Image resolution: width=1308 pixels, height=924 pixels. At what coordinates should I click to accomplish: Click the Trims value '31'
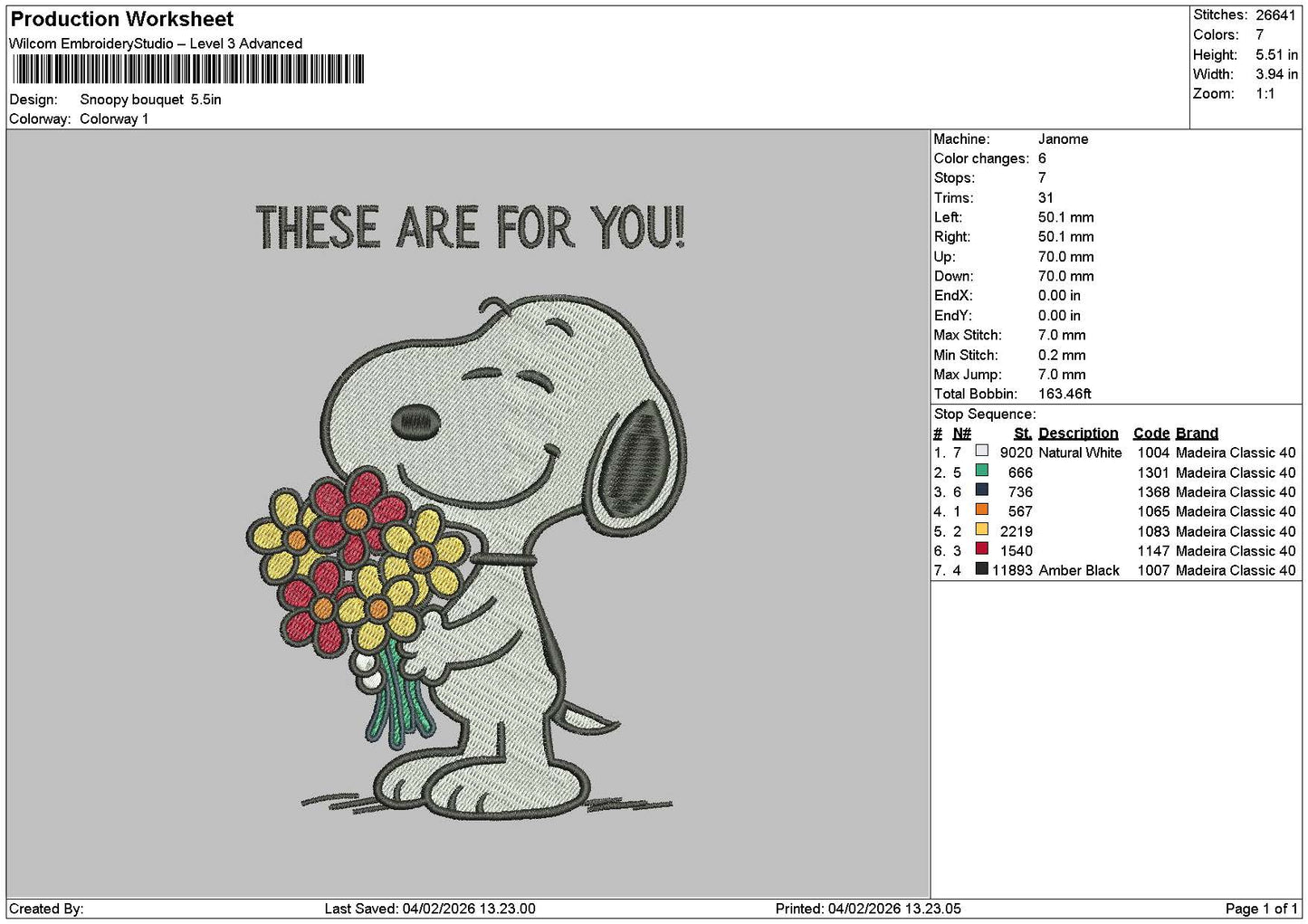(x=1045, y=198)
